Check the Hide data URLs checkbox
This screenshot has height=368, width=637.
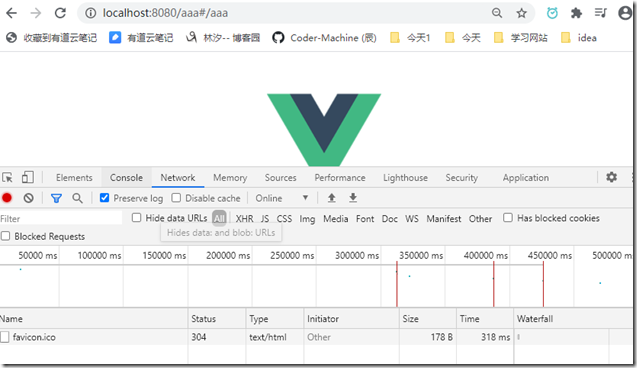(136, 218)
